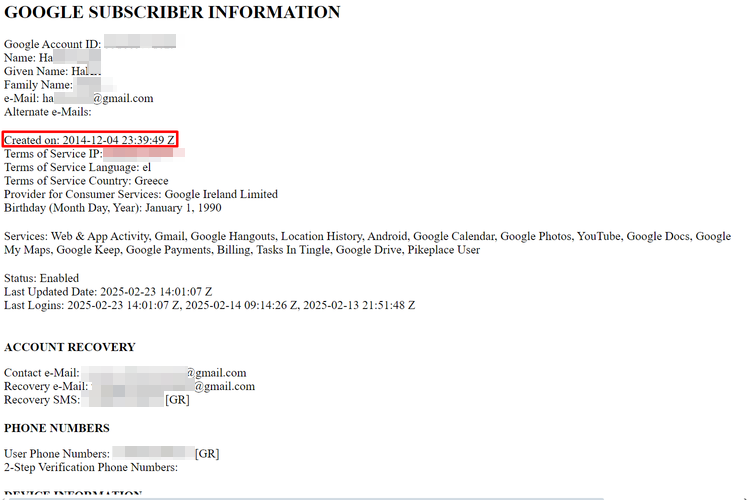This screenshot has height=500, width=750.
Task: Click the Created on 2014-12-04 timestamp
Action: tap(89, 140)
